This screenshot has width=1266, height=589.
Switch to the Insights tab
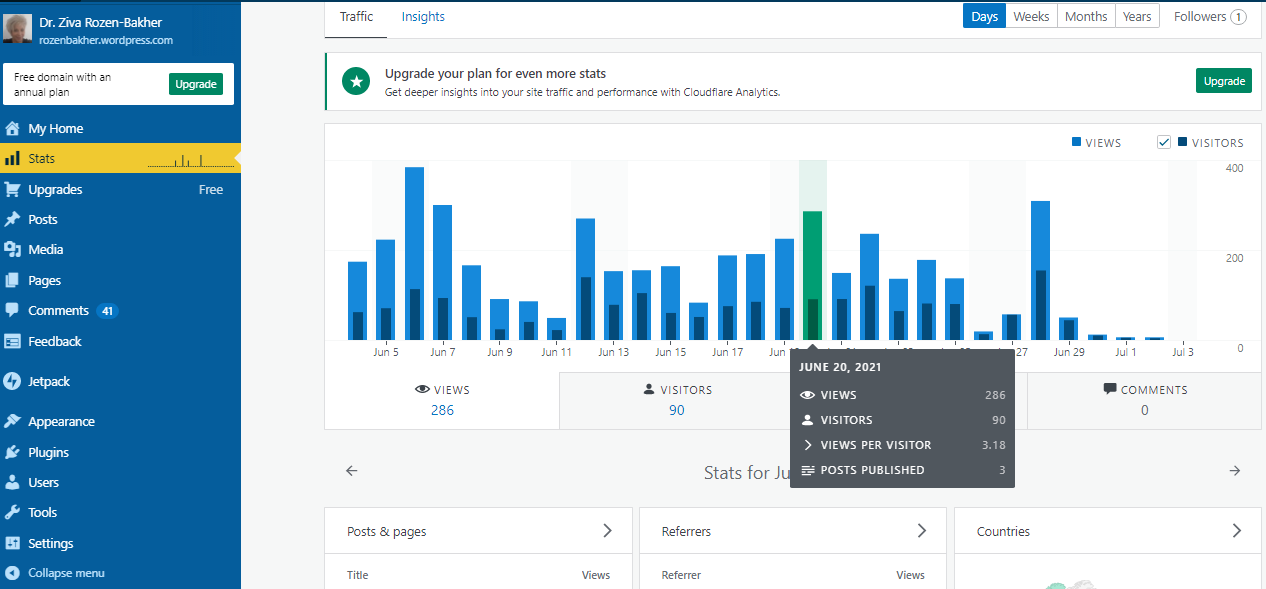pos(423,17)
